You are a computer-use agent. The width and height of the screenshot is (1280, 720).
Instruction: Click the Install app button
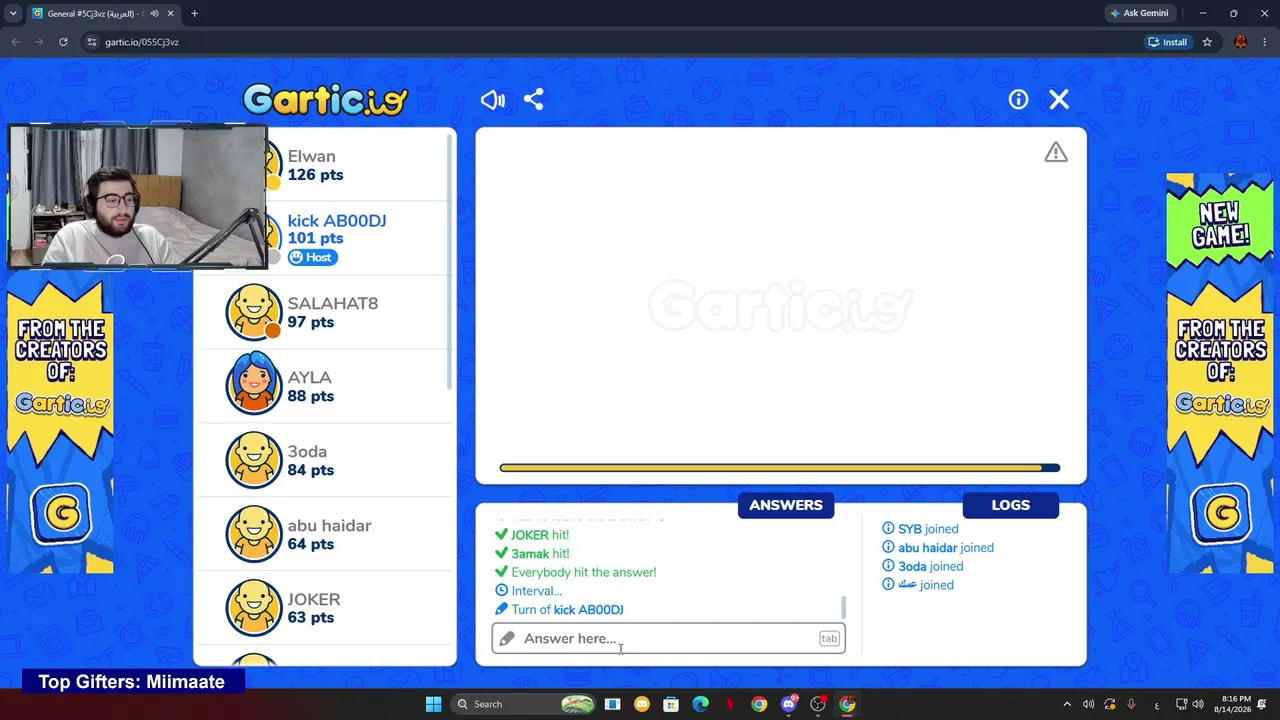(1168, 42)
